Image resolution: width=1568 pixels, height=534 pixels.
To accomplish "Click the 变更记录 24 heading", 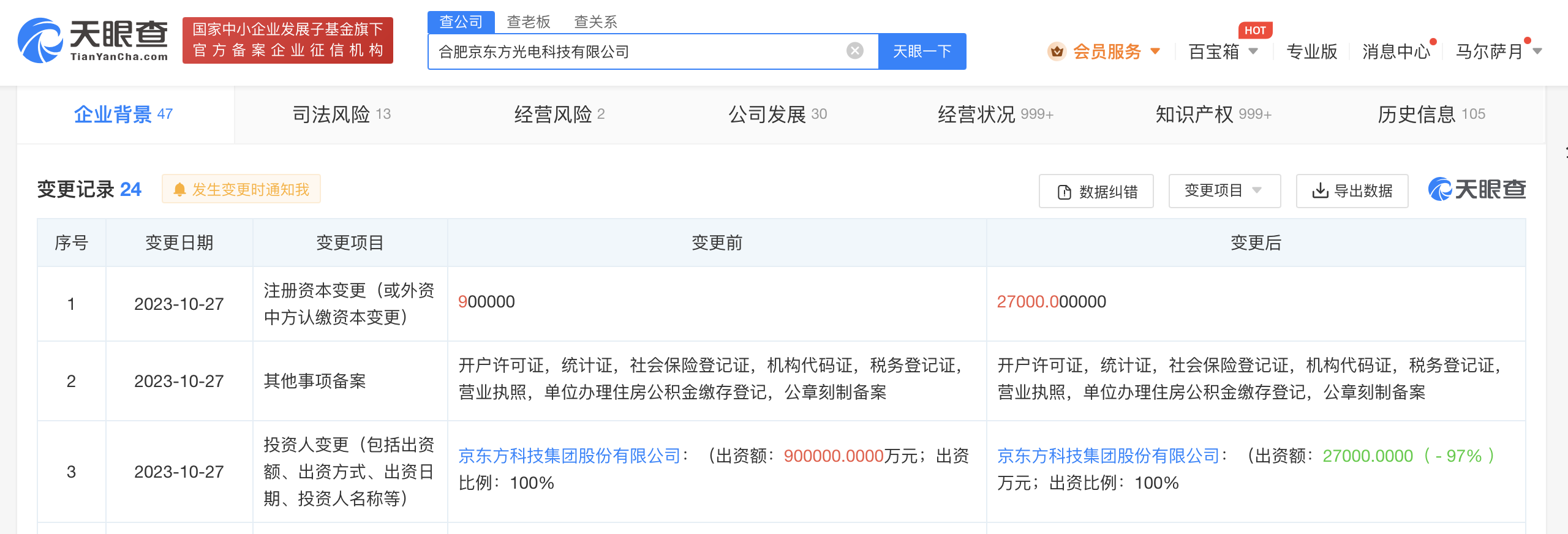I will click(89, 189).
